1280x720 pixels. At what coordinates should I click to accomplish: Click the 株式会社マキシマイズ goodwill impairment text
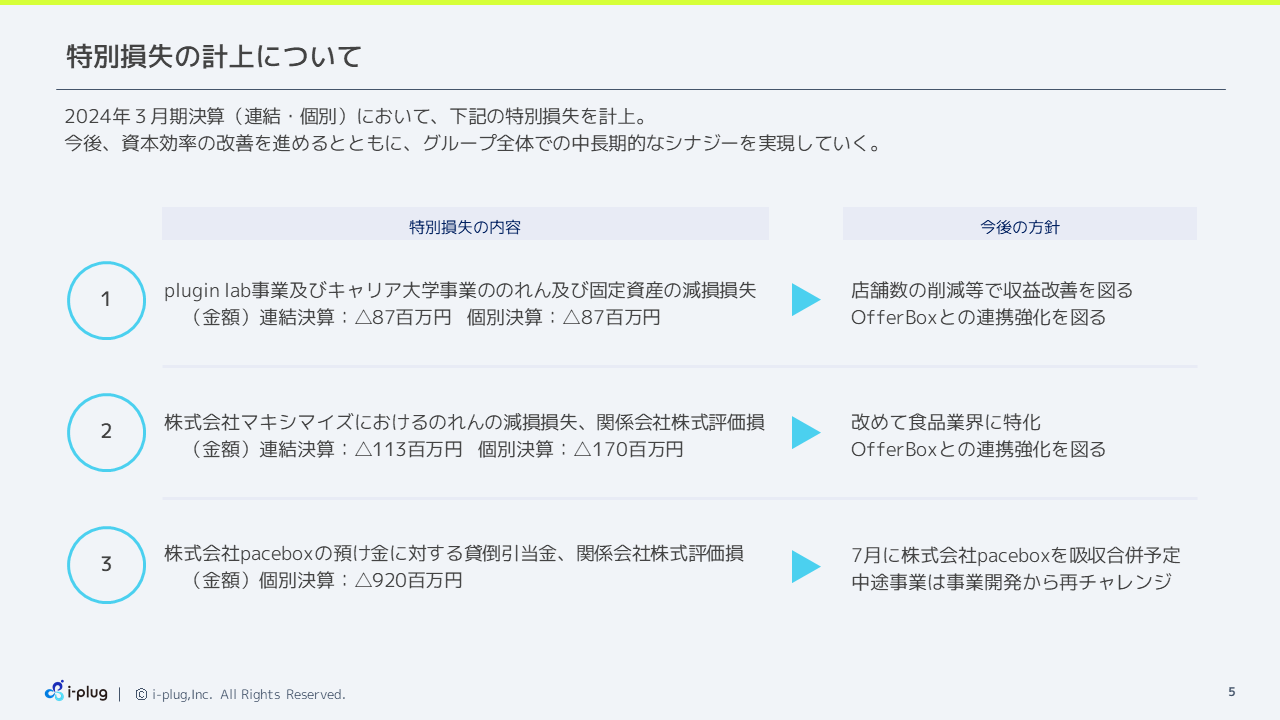click(x=464, y=422)
